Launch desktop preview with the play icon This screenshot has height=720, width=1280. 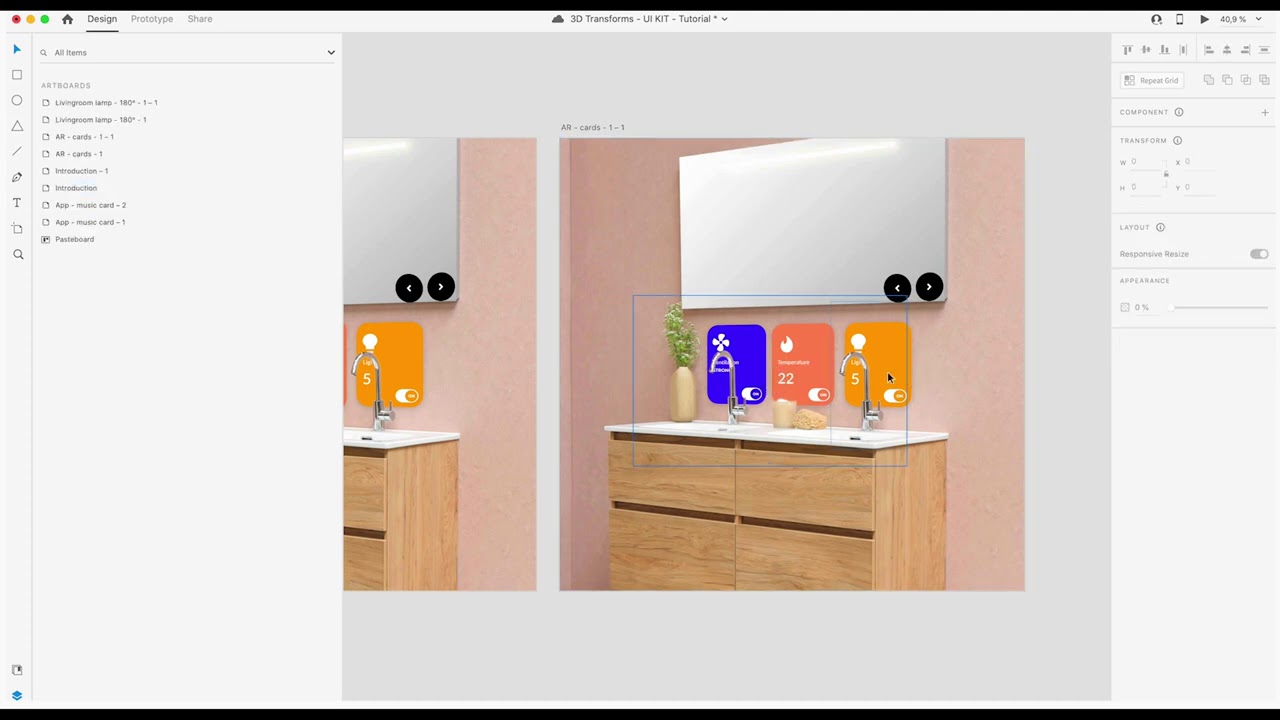(1204, 18)
